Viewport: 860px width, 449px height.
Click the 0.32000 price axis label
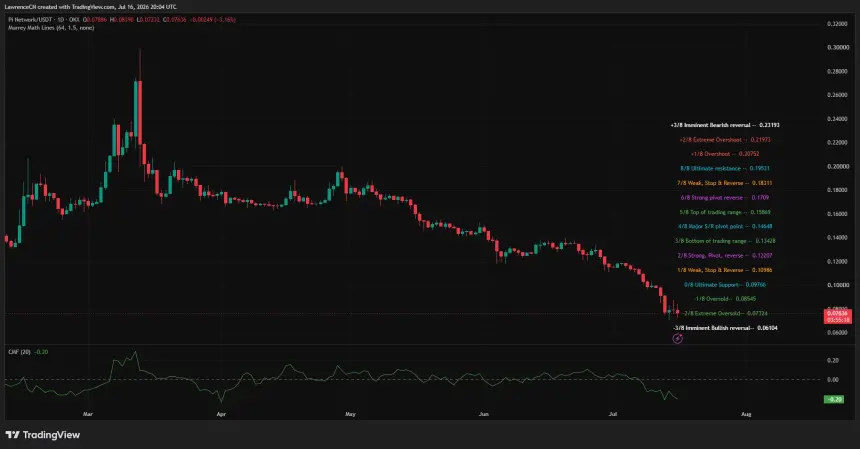coord(837,24)
